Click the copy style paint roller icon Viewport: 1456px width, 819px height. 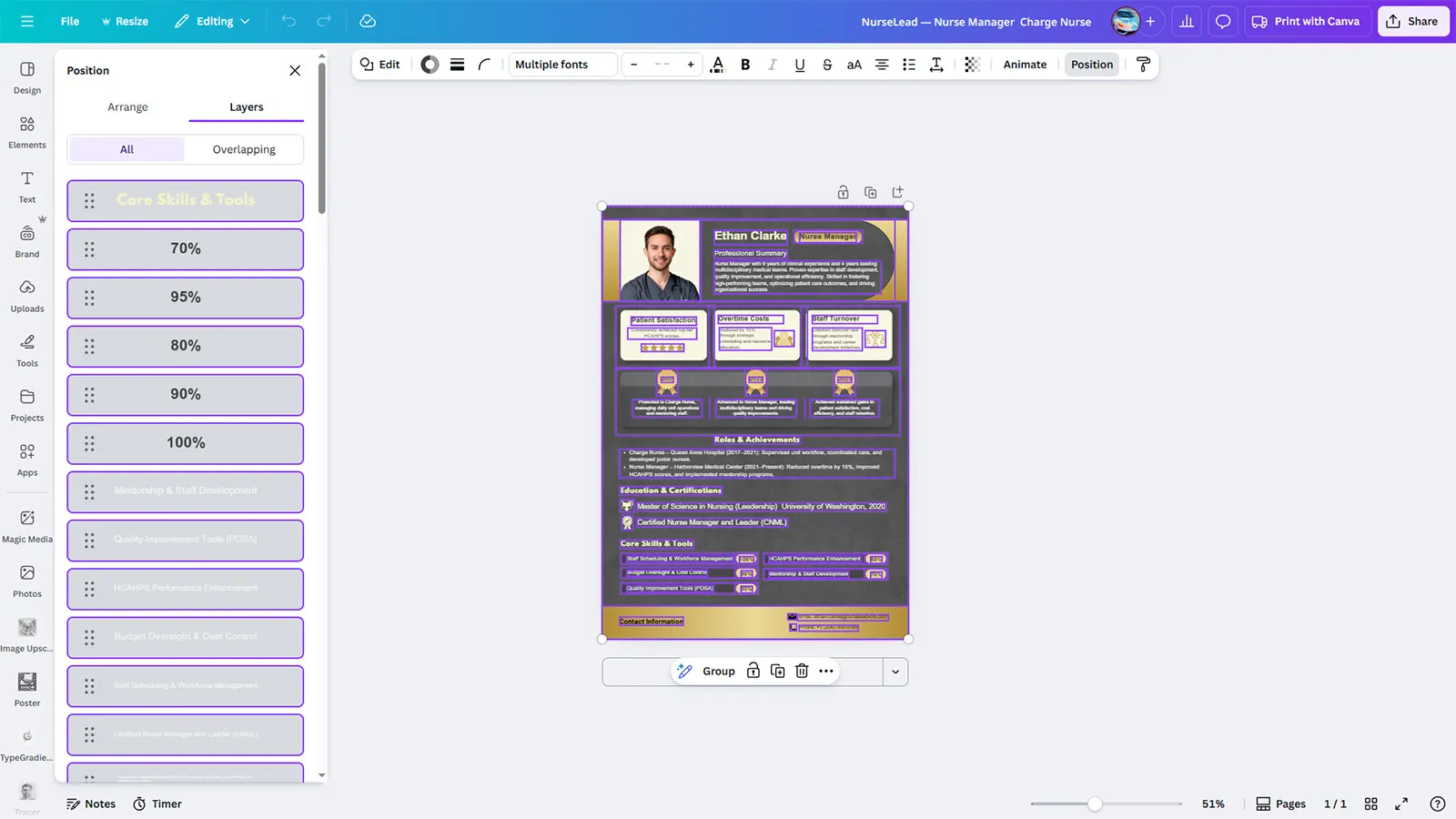click(1144, 65)
